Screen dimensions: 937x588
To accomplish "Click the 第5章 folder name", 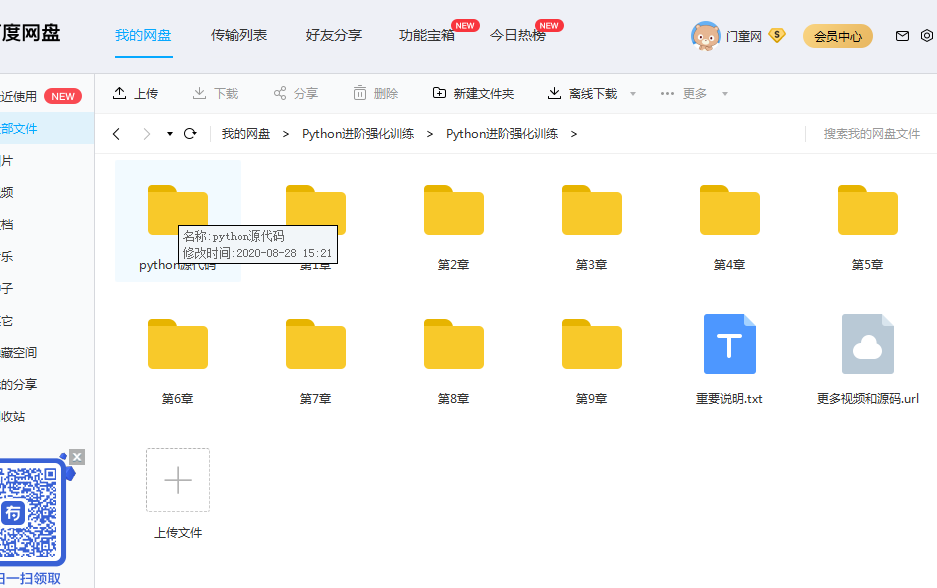I will tap(868, 265).
